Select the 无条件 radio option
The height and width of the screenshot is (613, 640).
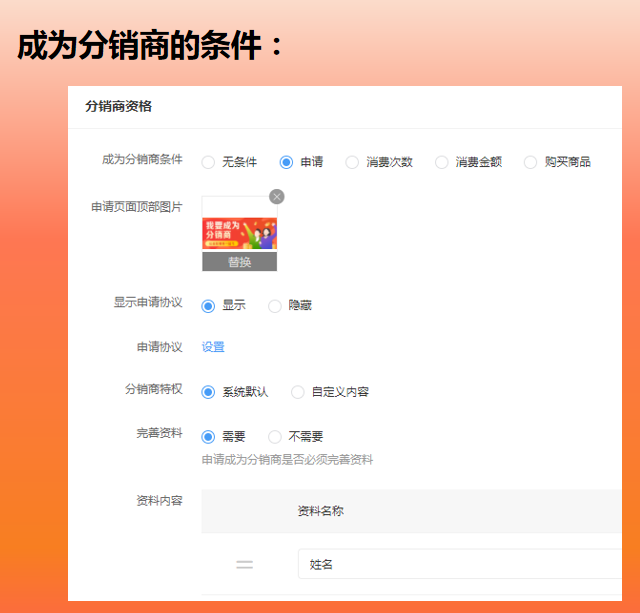point(209,162)
